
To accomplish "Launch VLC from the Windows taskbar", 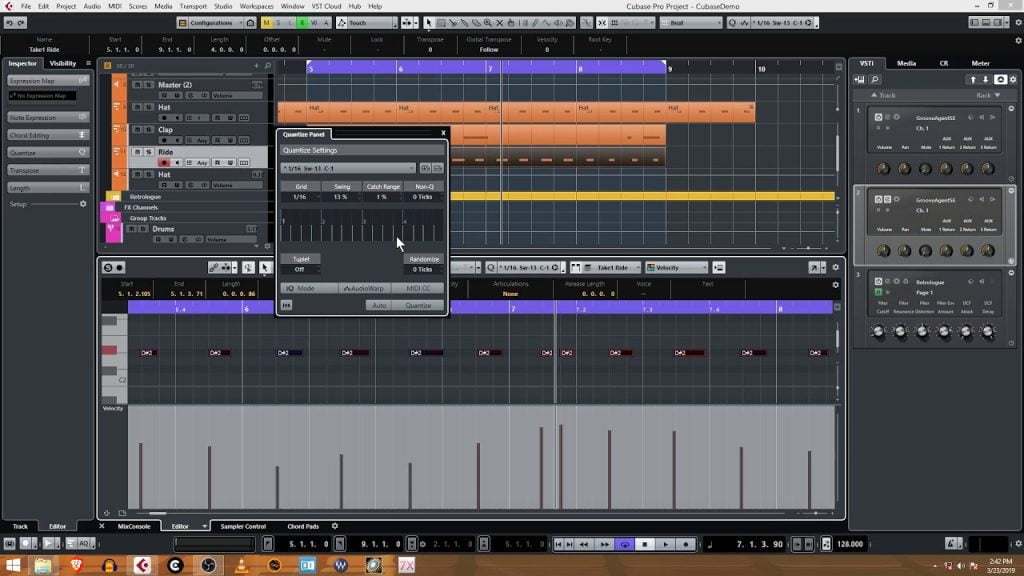I will pos(242,566).
